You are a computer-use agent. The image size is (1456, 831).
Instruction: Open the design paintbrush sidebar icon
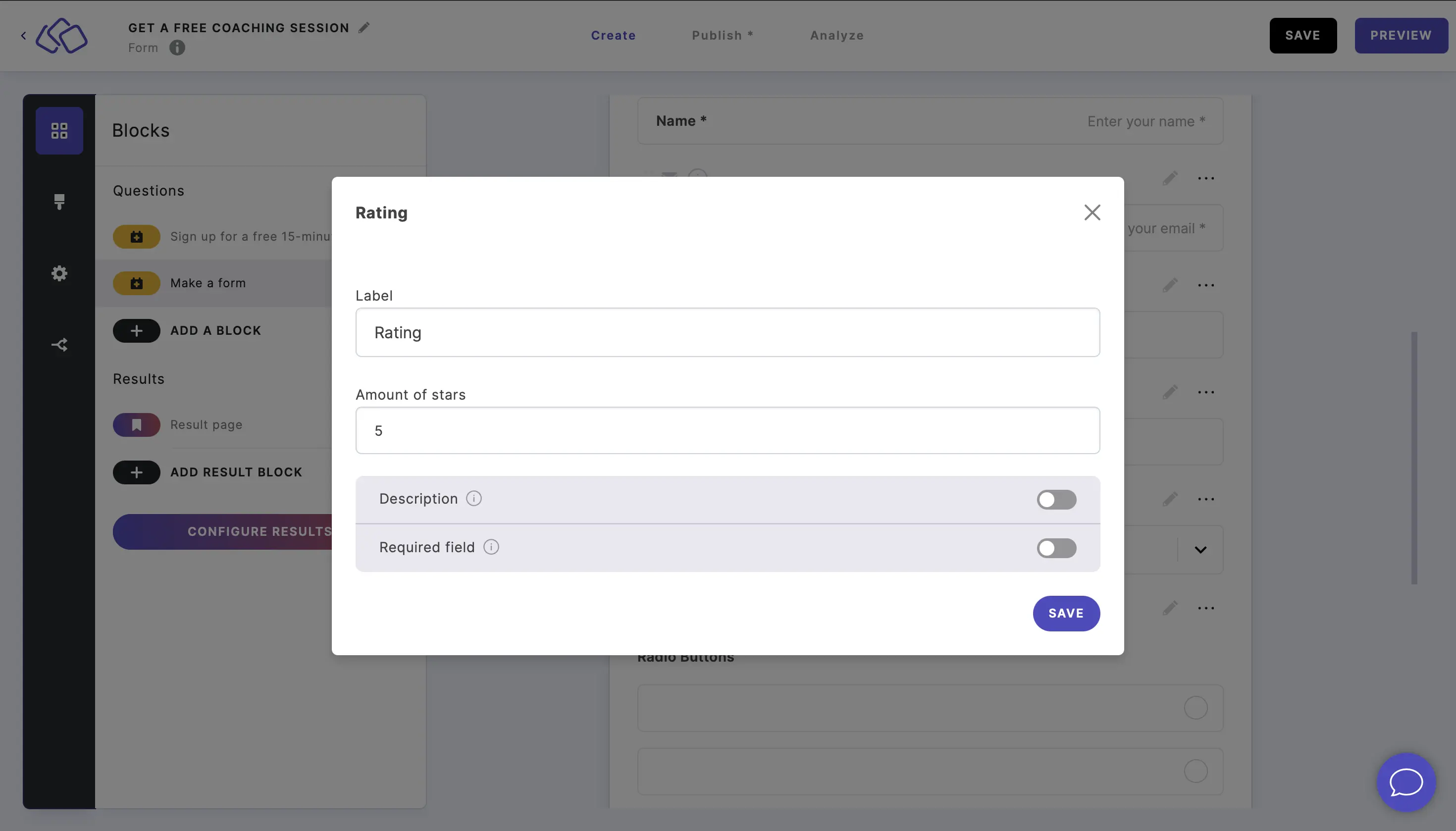tap(59, 202)
